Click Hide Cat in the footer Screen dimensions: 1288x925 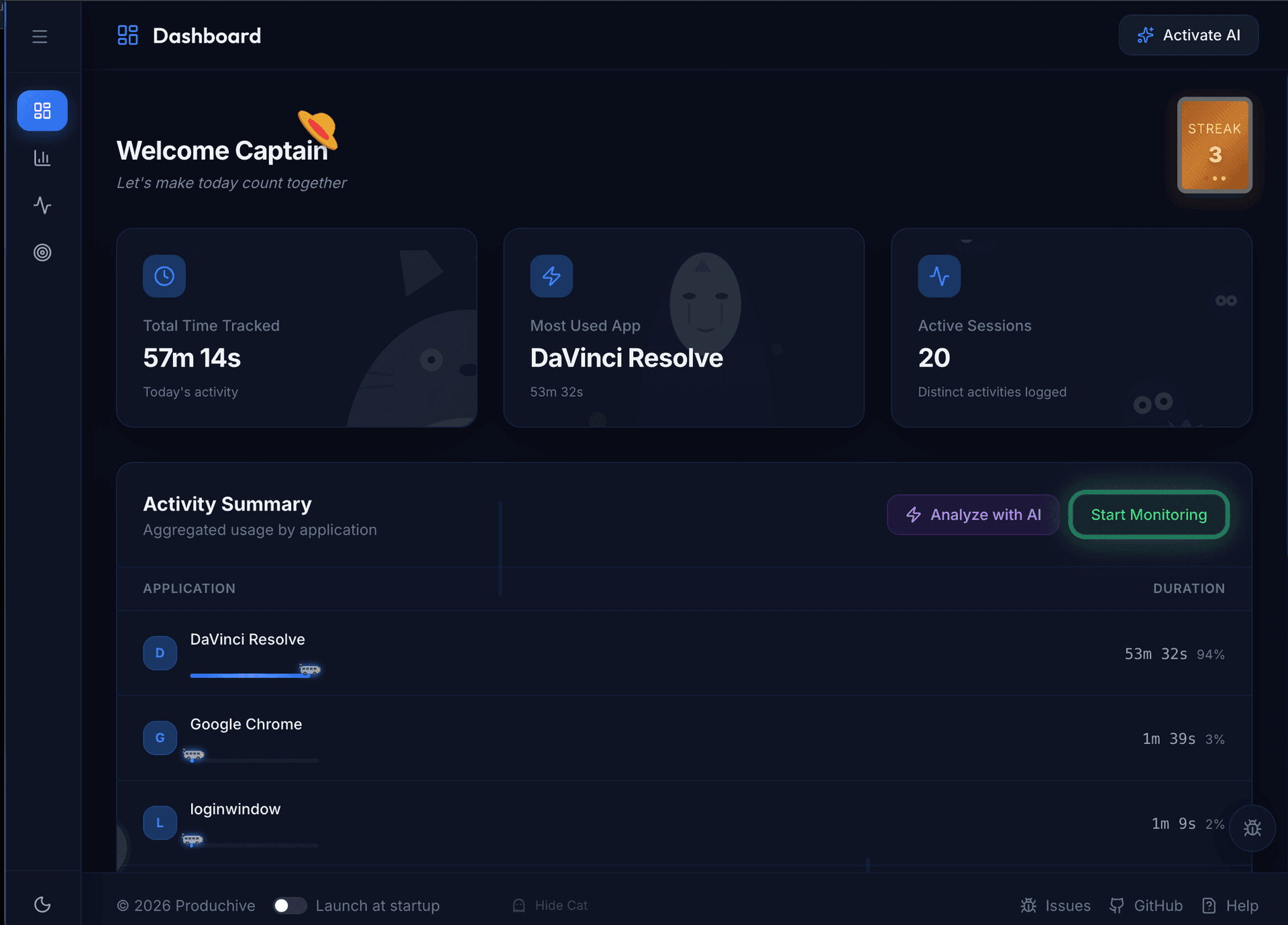(x=550, y=906)
